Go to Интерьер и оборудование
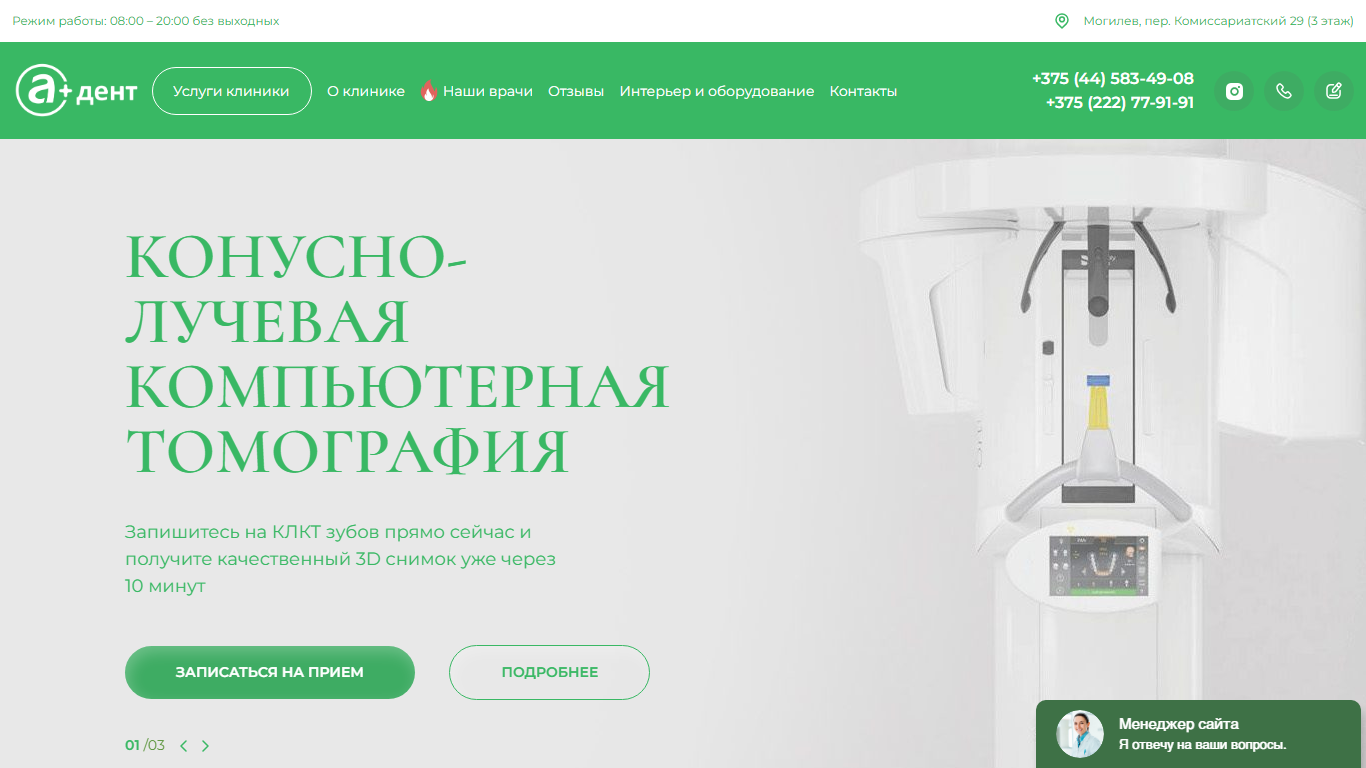Image resolution: width=1366 pixels, height=768 pixels. 717,91
